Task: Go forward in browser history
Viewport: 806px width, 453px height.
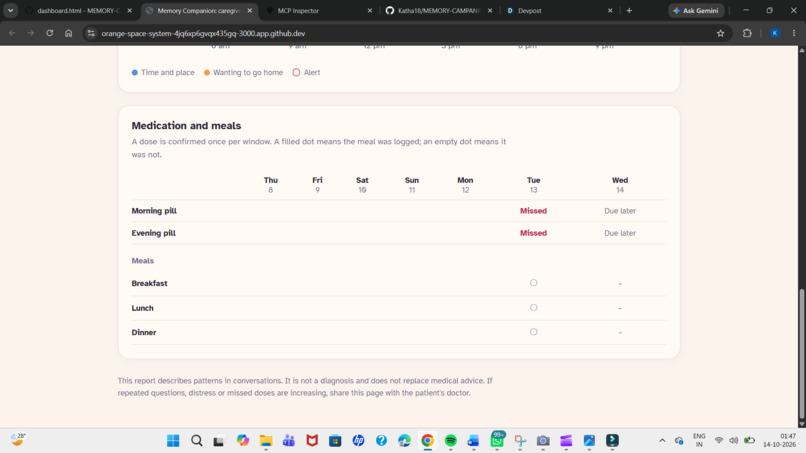Action: coord(31,33)
